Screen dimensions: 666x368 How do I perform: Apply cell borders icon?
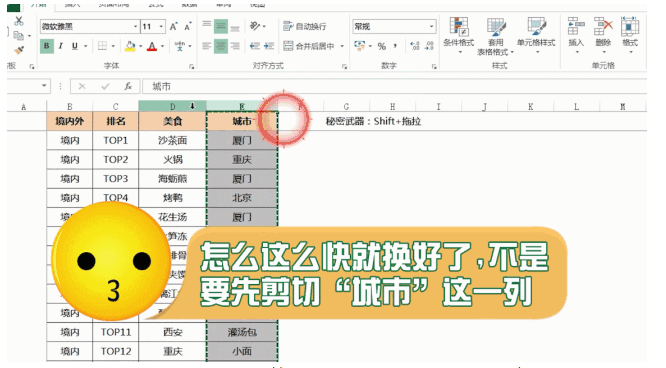click(102, 46)
